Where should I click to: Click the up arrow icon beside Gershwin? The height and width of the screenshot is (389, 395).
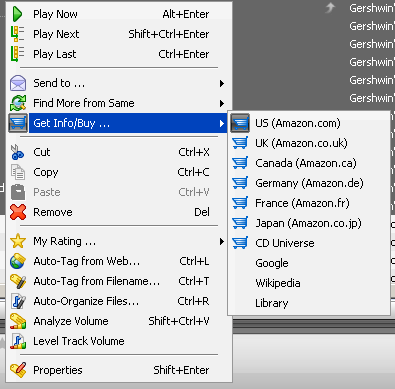[x=330, y=7]
